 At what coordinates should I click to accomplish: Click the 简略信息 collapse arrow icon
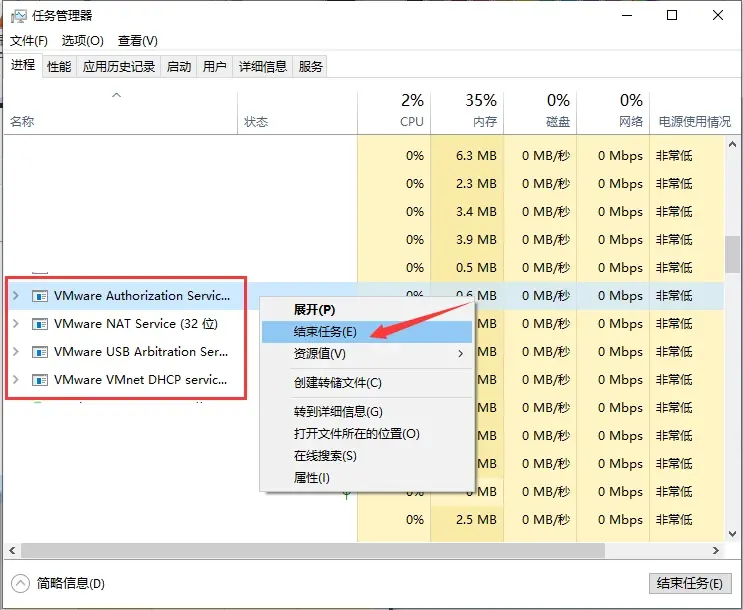[20, 583]
